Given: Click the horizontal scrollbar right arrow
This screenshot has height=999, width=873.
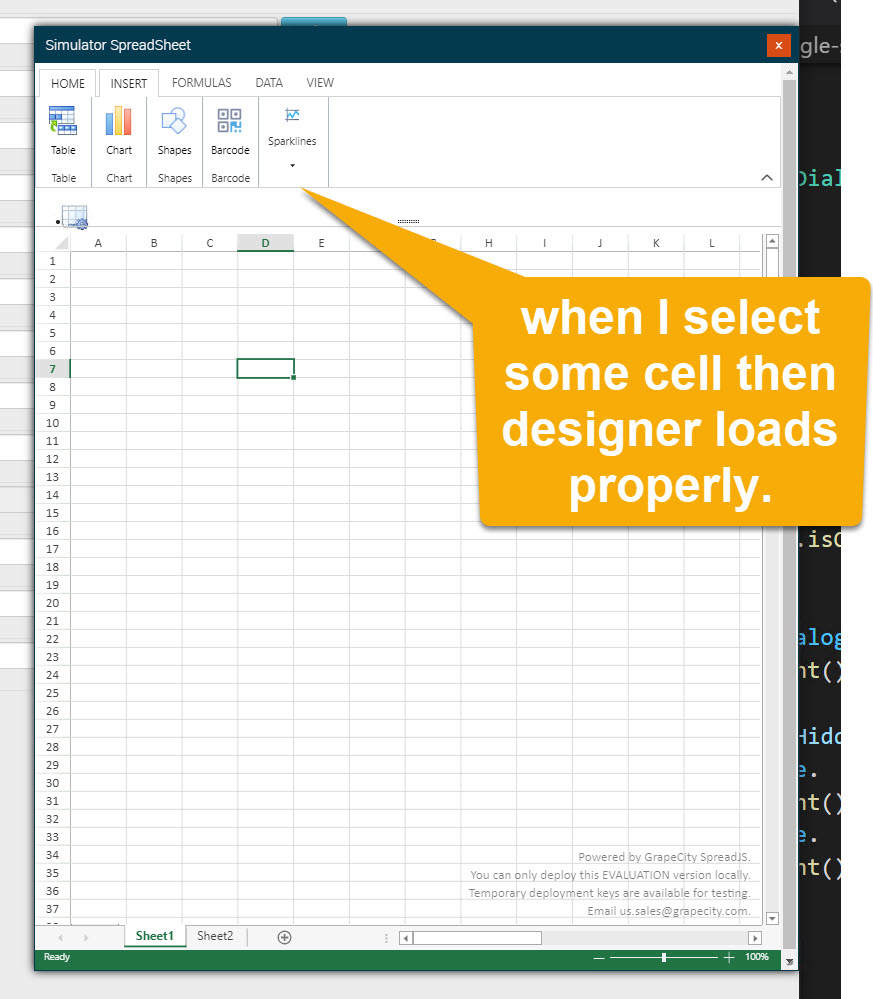Looking at the screenshot, I should [x=754, y=938].
